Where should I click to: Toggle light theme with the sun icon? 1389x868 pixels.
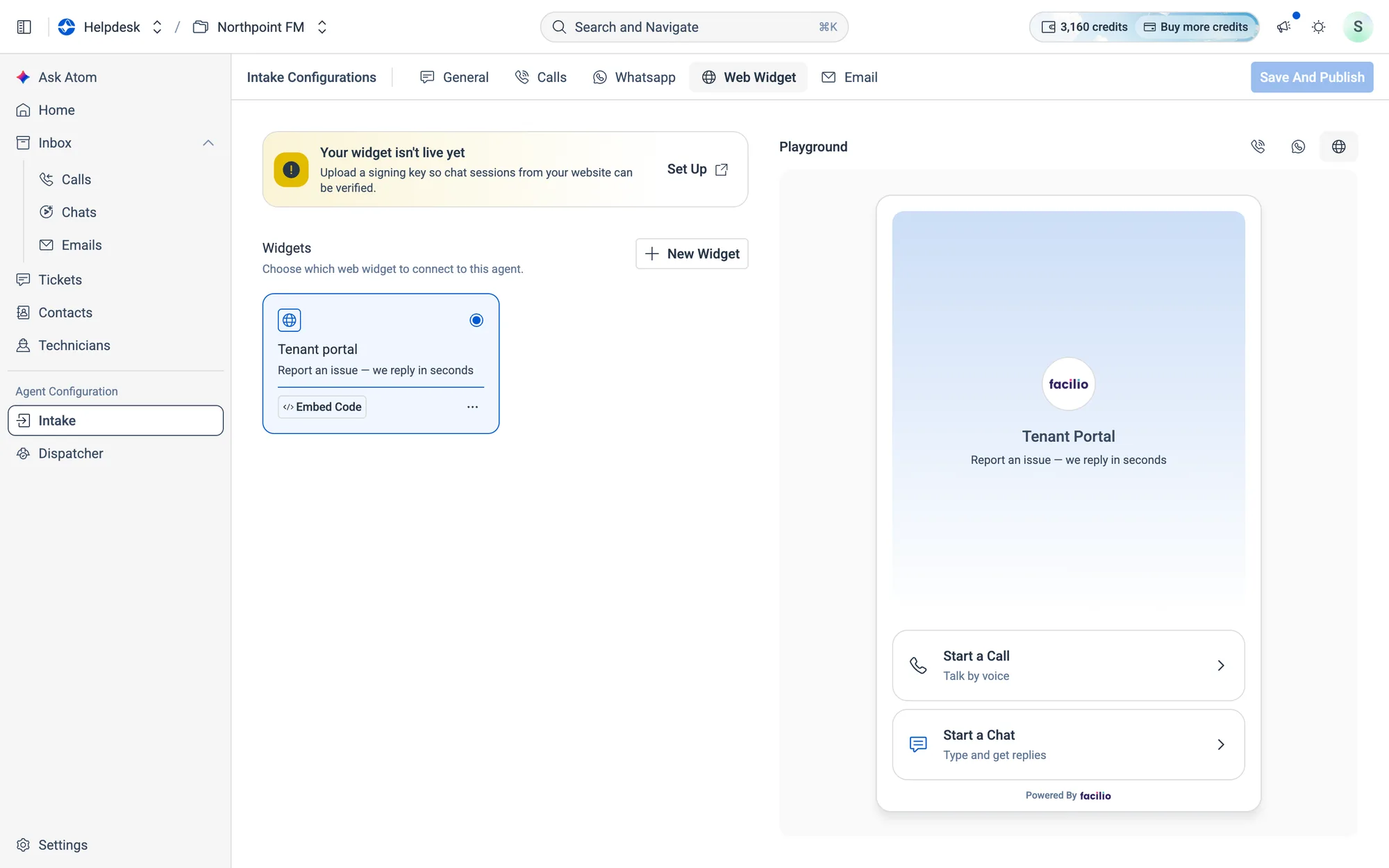1318,27
